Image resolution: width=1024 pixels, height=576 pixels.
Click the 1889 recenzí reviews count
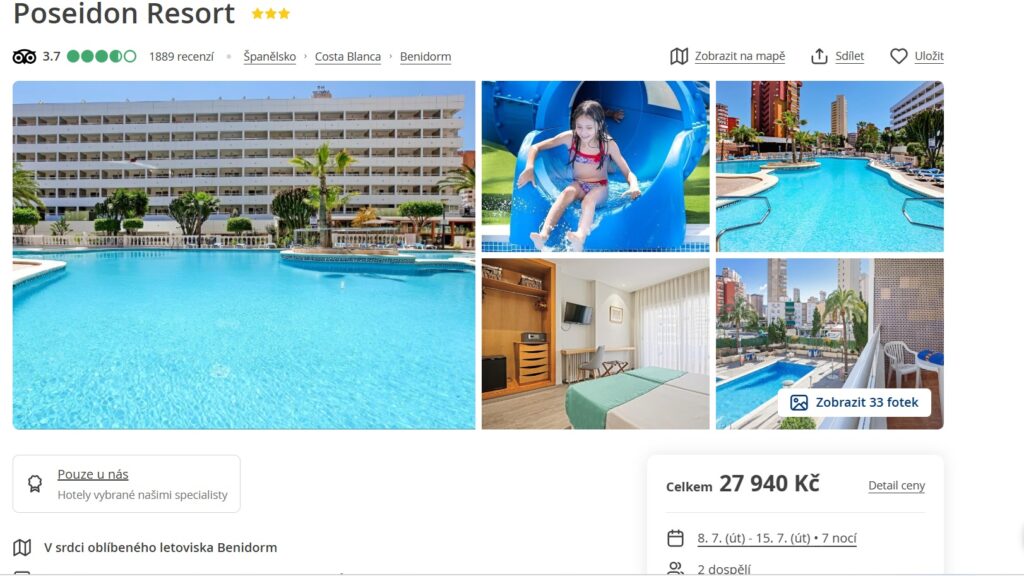coord(181,57)
